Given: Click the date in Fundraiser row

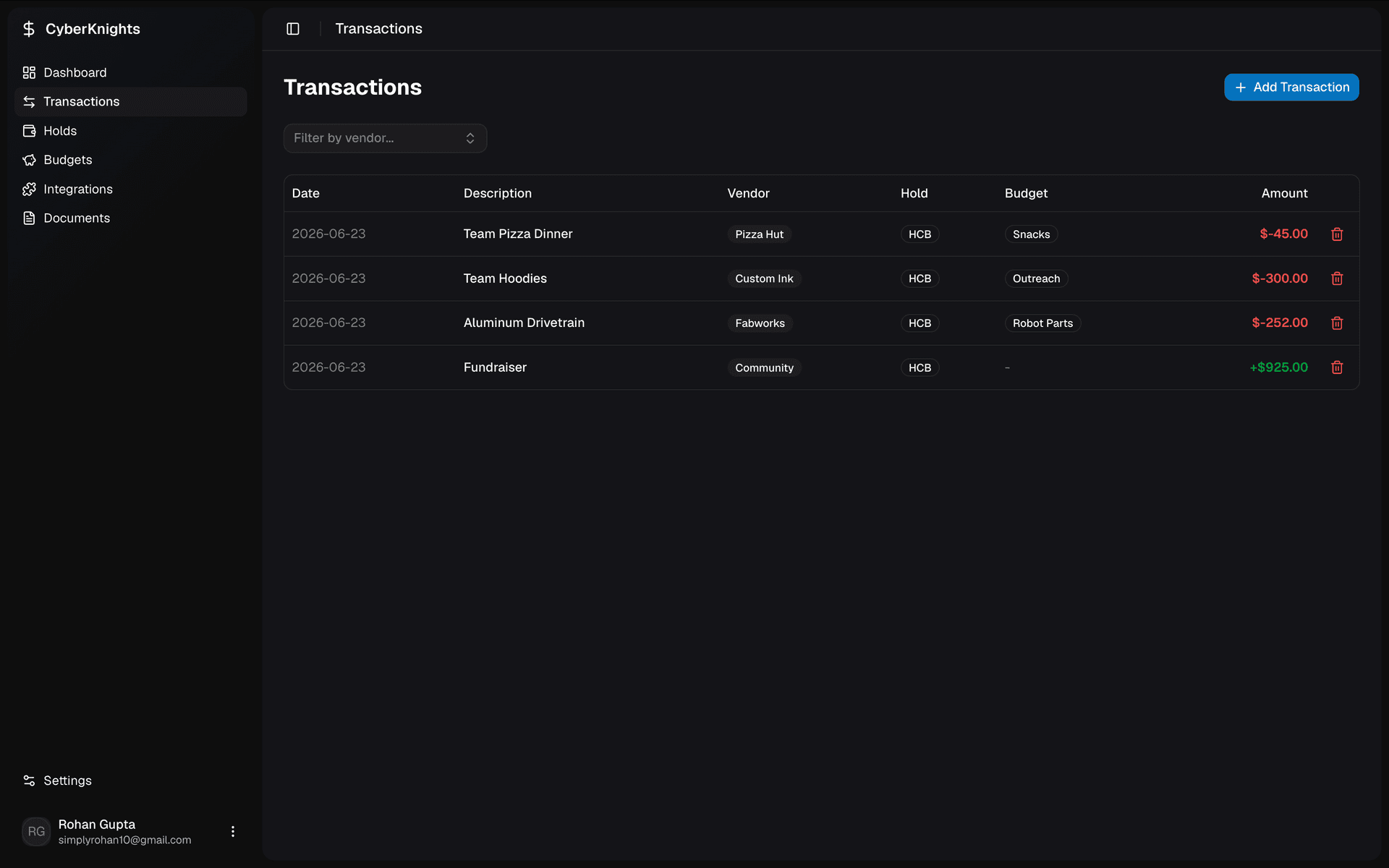Looking at the screenshot, I should pos(328,367).
